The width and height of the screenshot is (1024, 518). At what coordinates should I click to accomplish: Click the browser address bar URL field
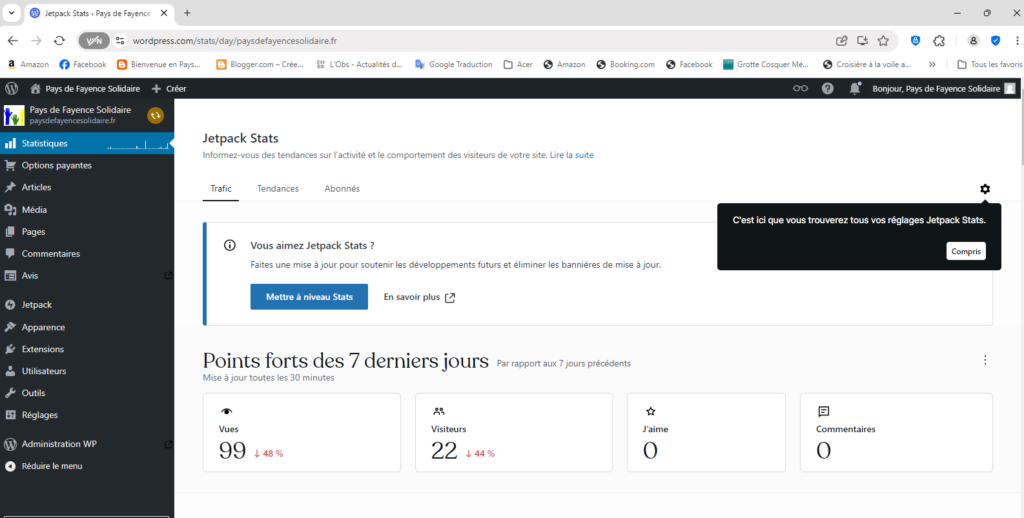coord(450,41)
